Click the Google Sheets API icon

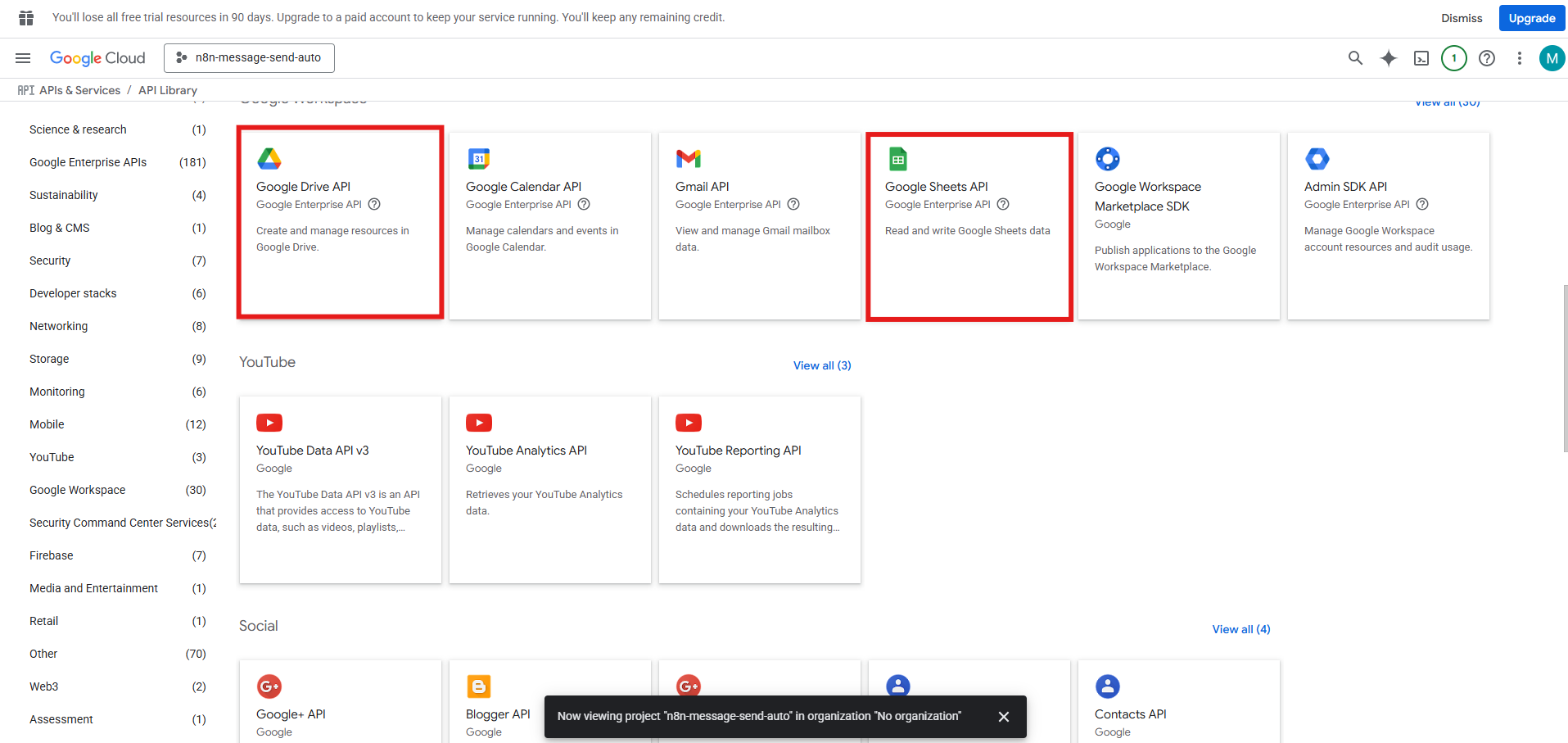pos(898,158)
